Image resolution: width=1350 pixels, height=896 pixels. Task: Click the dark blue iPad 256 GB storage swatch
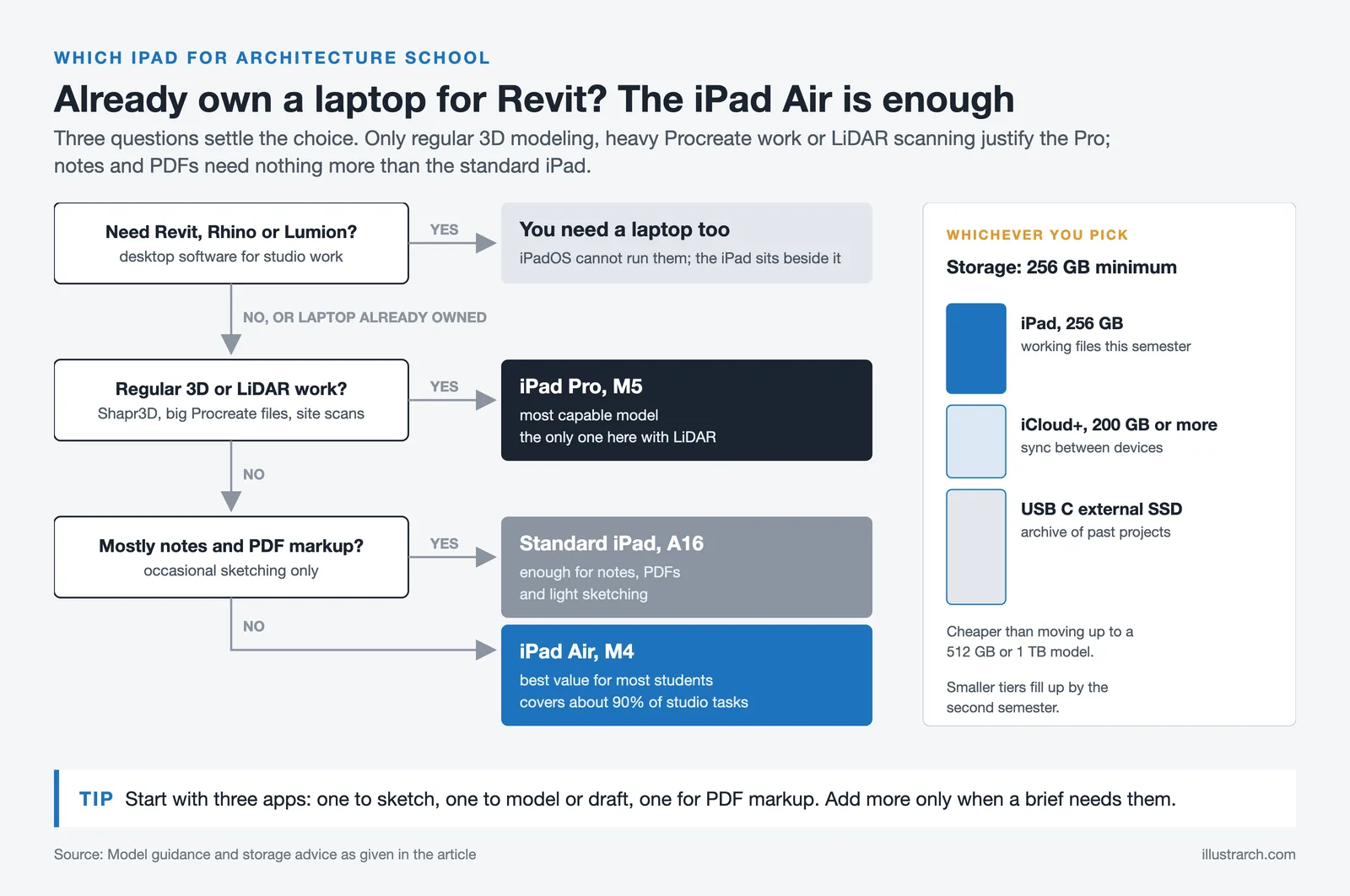[976, 348]
